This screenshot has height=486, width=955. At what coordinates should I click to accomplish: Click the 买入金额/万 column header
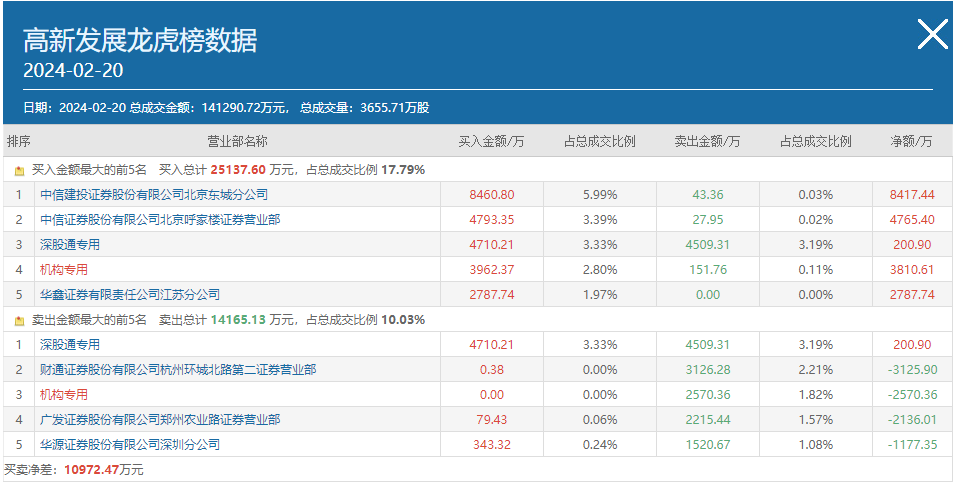492,142
